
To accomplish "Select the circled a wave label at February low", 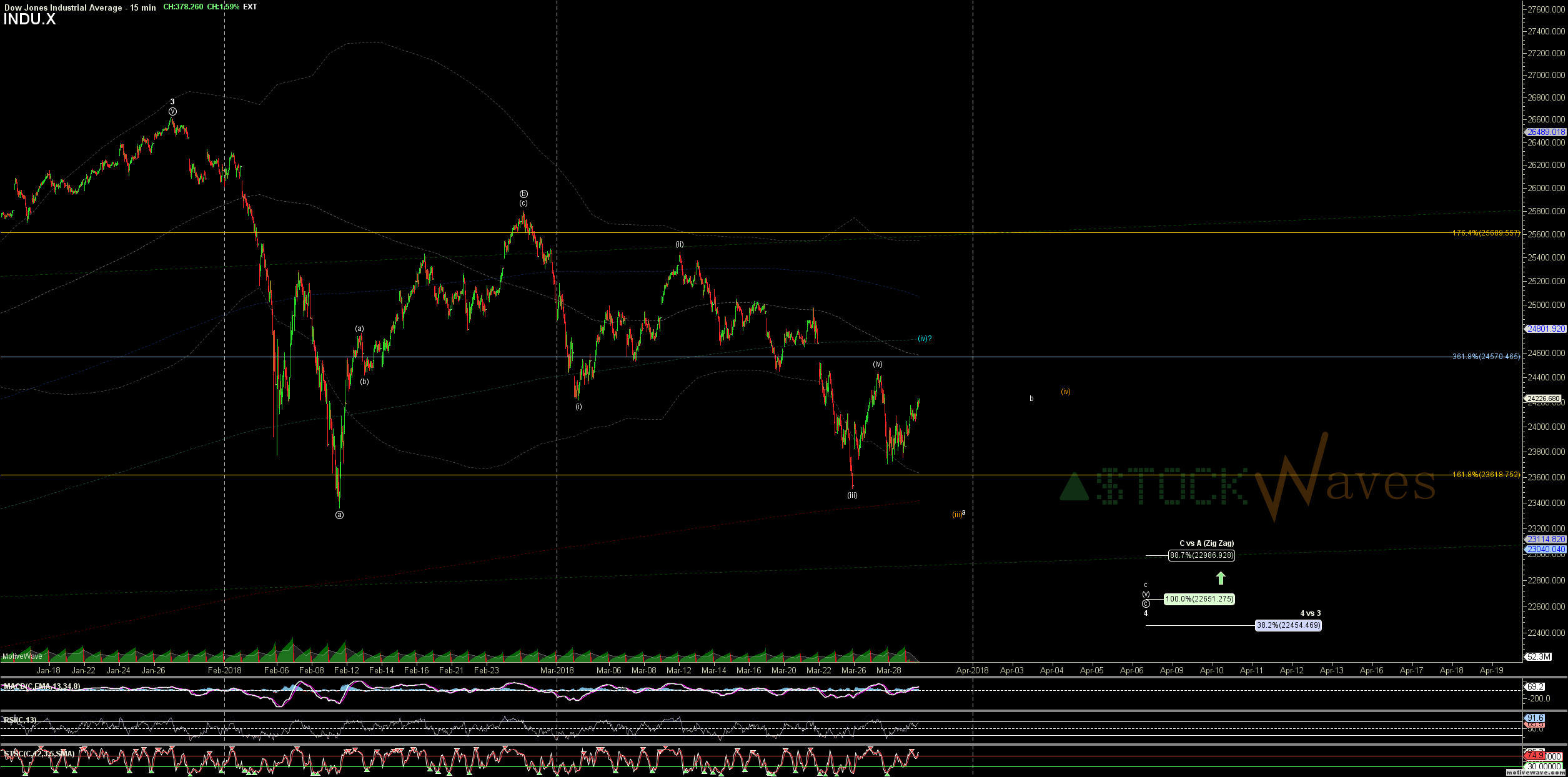I will point(339,515).
